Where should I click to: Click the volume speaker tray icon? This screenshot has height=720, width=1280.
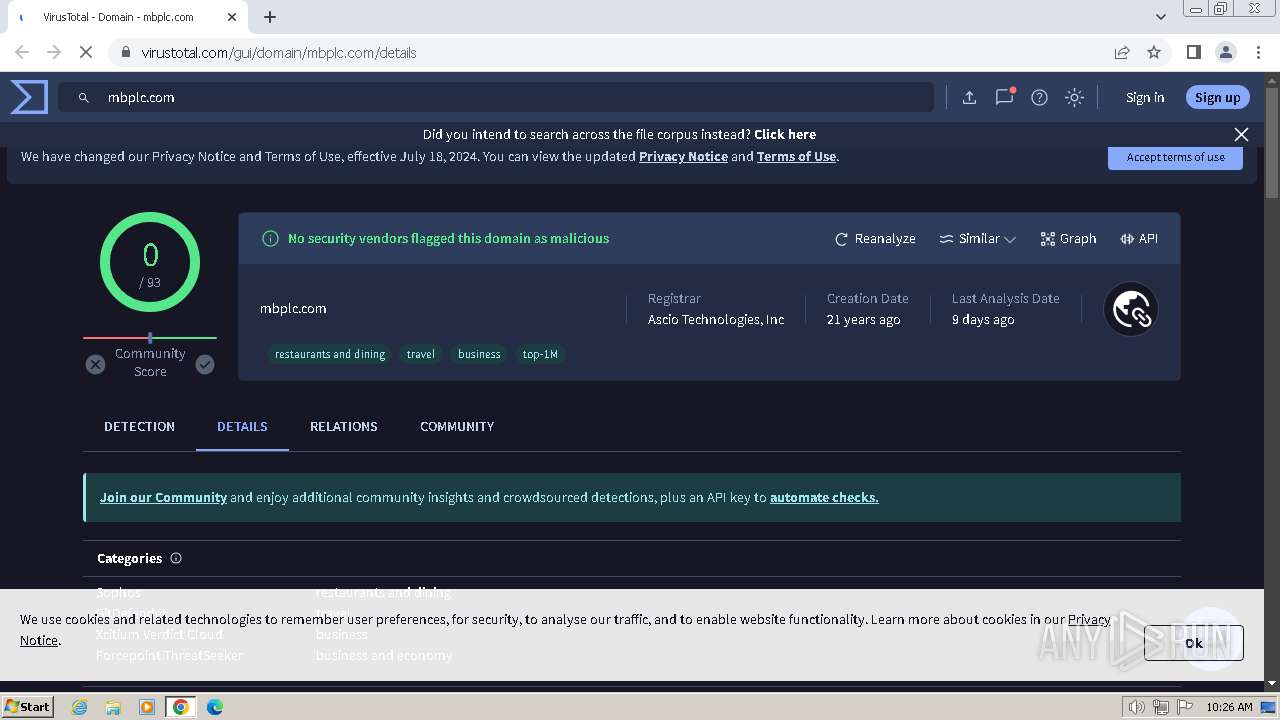point(1137,707)
